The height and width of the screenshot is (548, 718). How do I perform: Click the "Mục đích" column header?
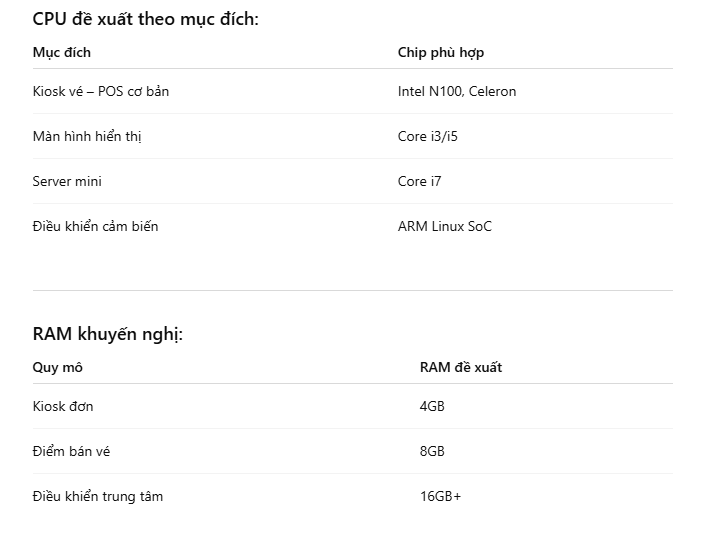point(61,52)
